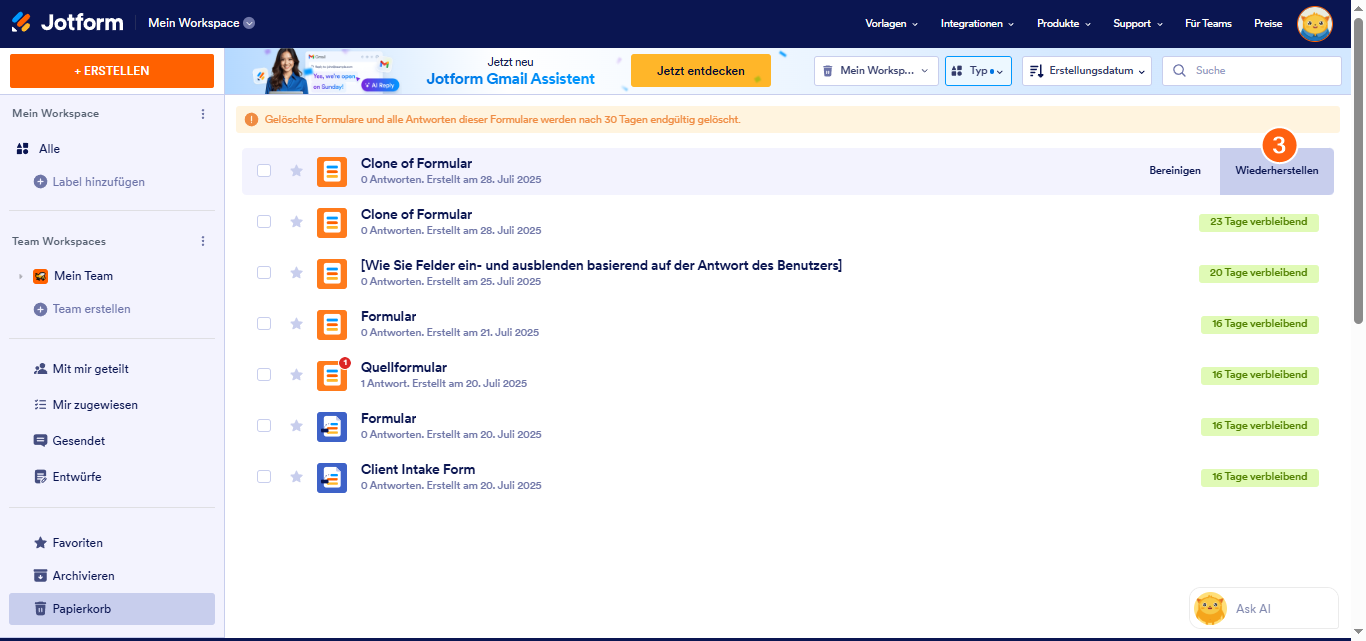Check the Quellformular checkbox
The height and width of the screenshot is (641, 1366).
[264, 375]
